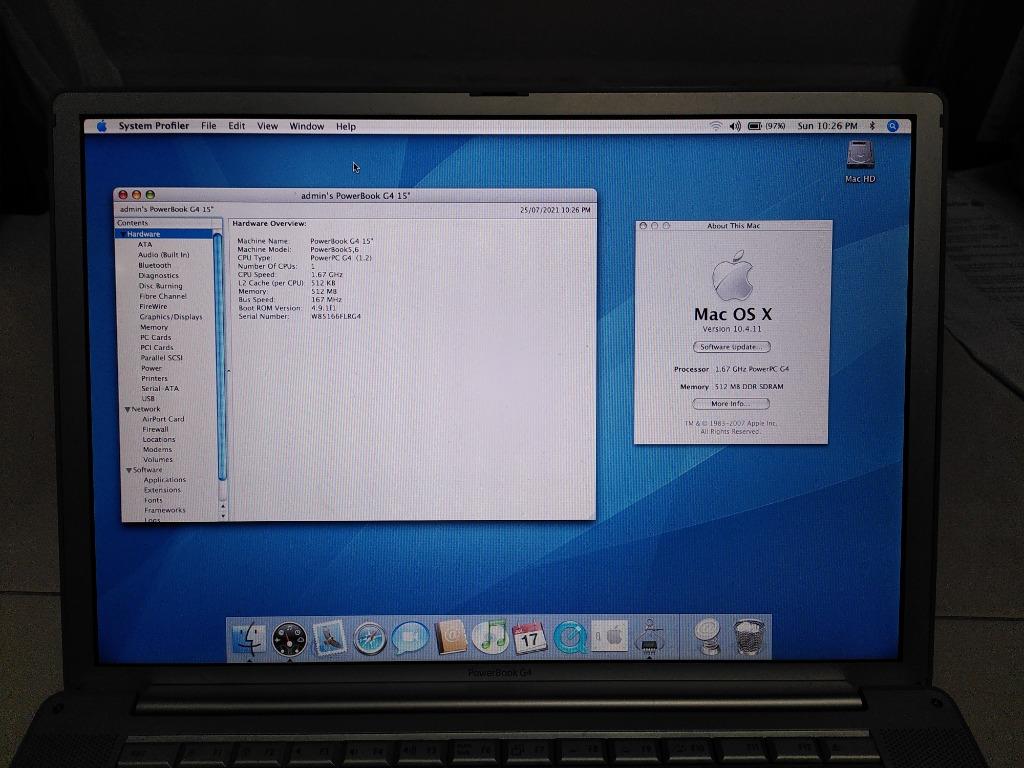
Task: Click More Info in About This Mac
Action: point(731,404)
